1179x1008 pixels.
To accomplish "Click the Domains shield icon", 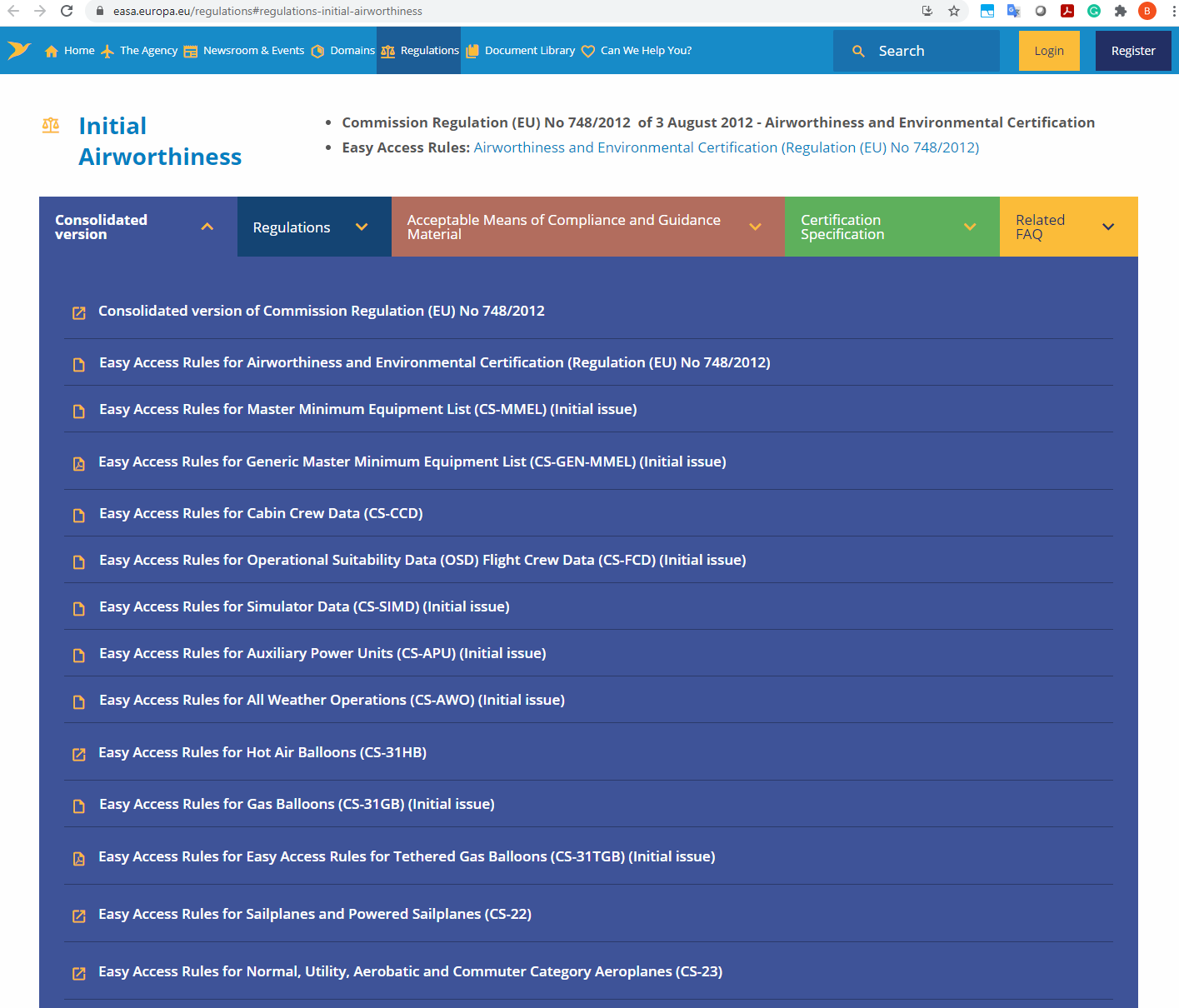I will point(317,52).
